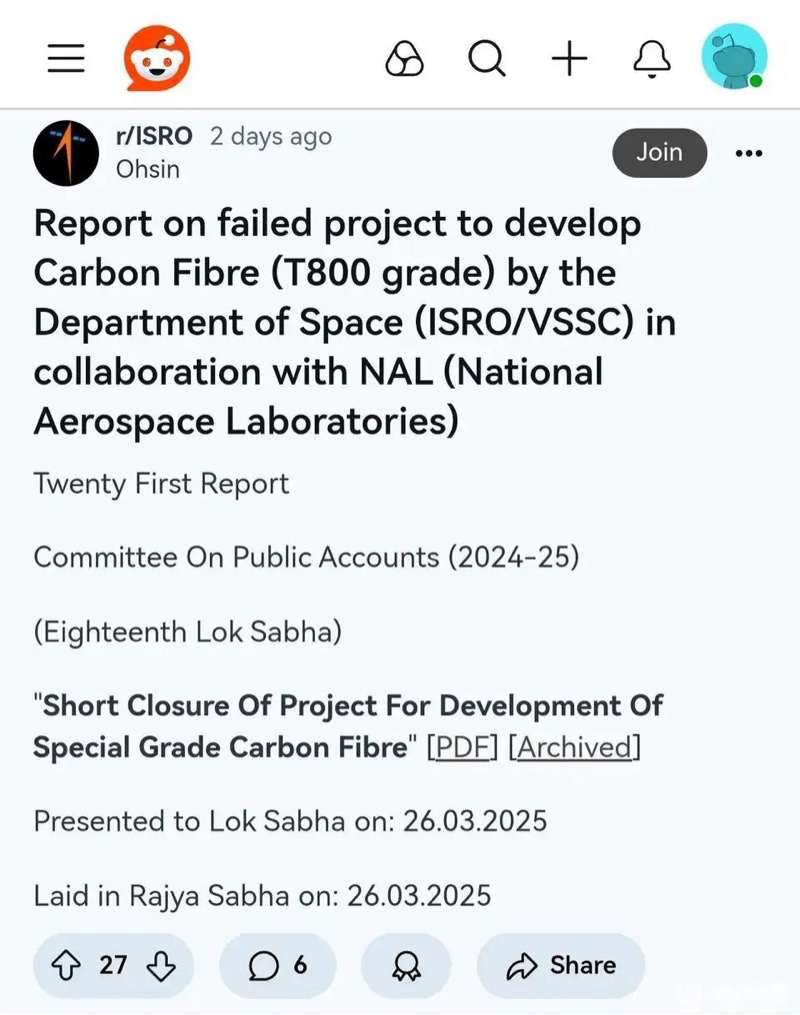The image size is (800, 1015).
Task: Open the post title about Carbon Fibre
Action: coord(355,322)
